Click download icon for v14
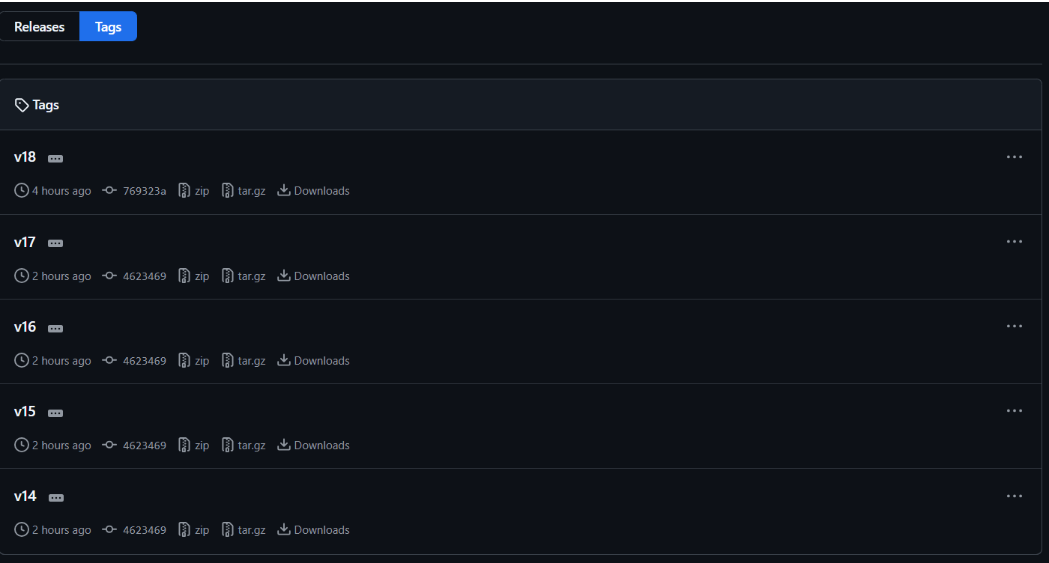This screenshot has height=563, width=1049. pos(284,529)
